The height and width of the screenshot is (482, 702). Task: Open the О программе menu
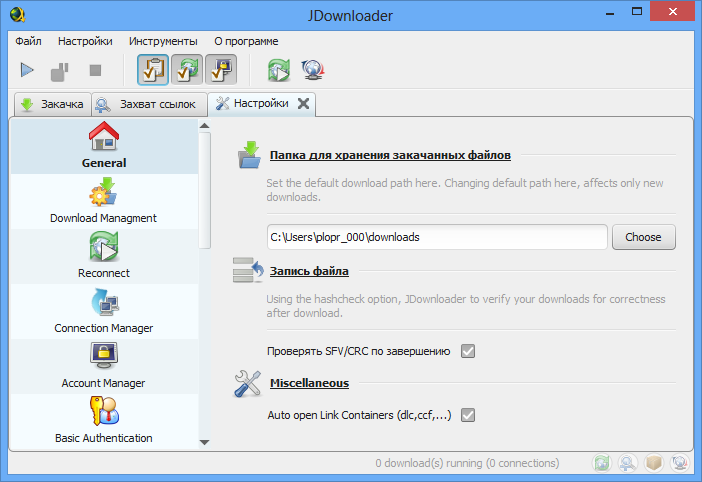(246, 41)
